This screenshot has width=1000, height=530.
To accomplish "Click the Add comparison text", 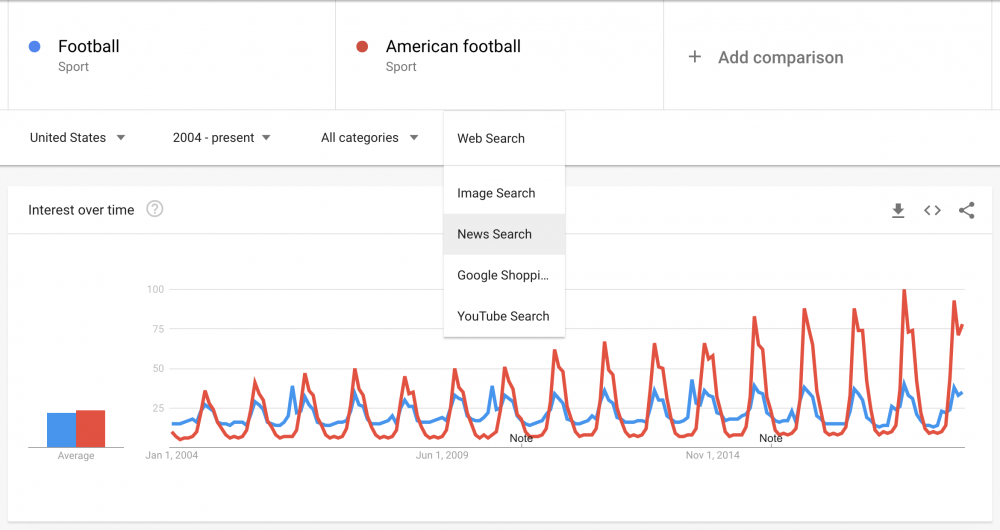I will click(x=780, y=58).
